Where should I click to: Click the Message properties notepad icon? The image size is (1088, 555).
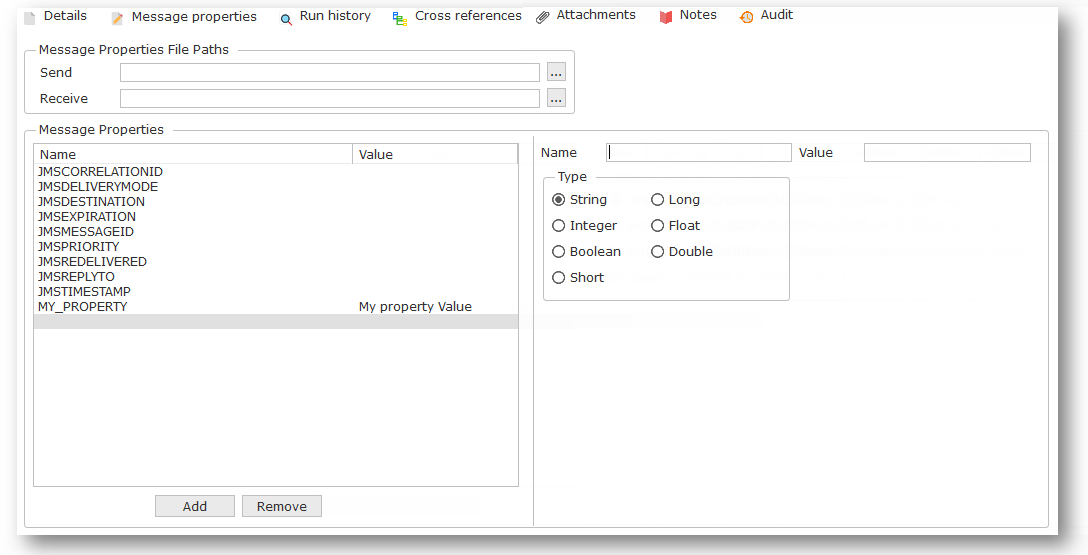tap(117, 18)
